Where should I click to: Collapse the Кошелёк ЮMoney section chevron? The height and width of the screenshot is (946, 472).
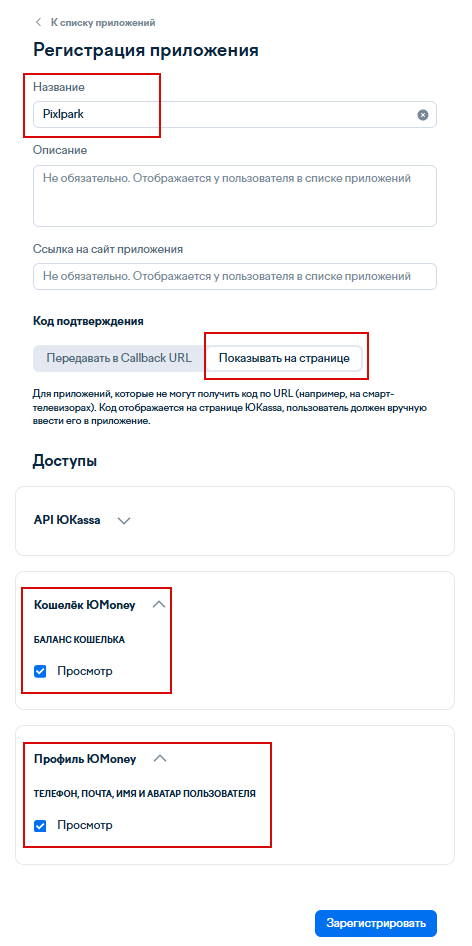click(x=159, y=605)
